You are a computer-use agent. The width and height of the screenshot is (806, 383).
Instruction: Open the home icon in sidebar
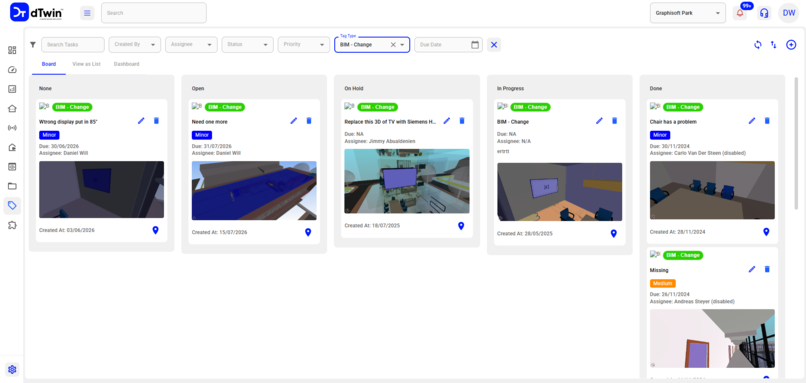click(x=12, y=108)
